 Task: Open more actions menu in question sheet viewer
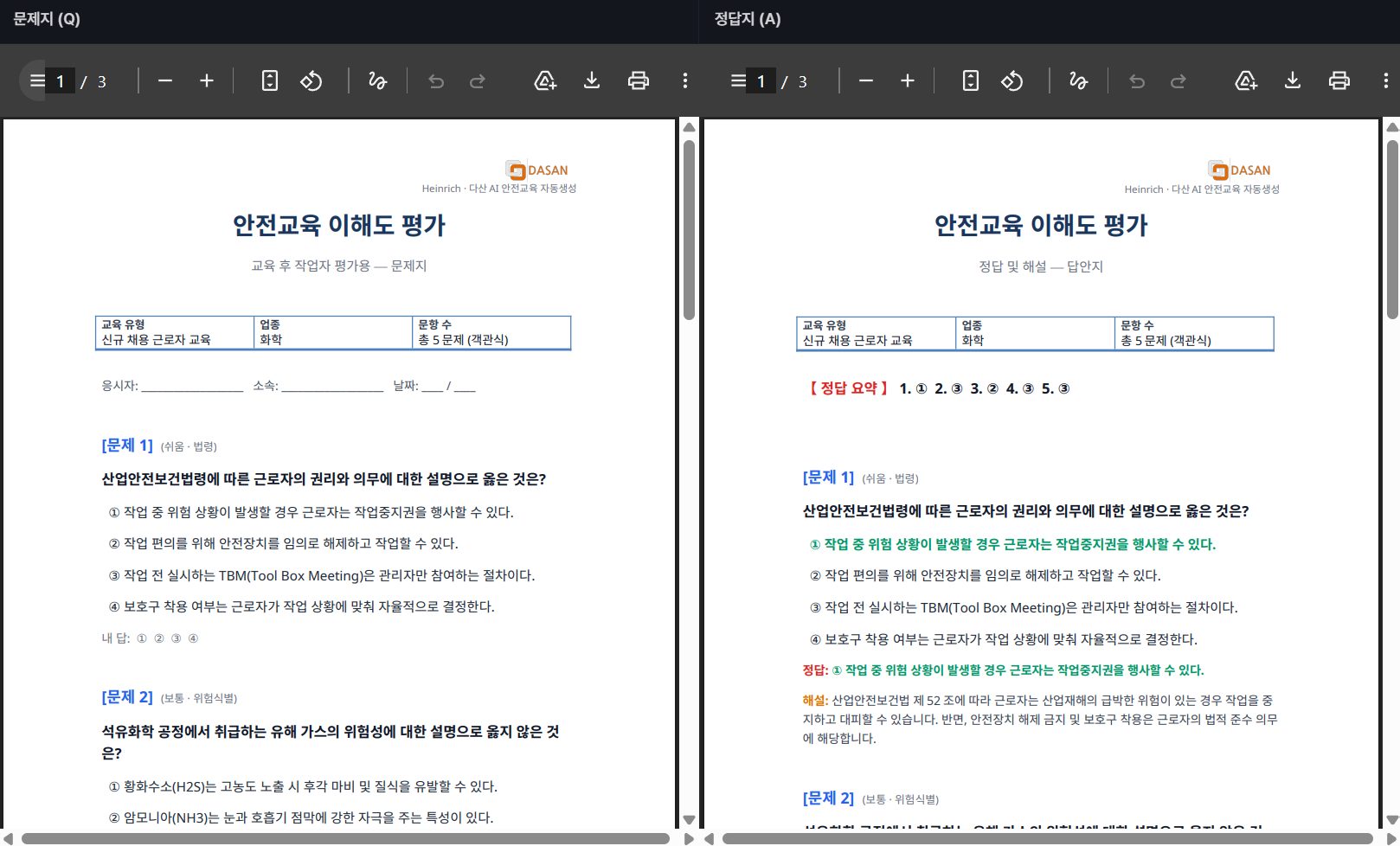(685, 81)
